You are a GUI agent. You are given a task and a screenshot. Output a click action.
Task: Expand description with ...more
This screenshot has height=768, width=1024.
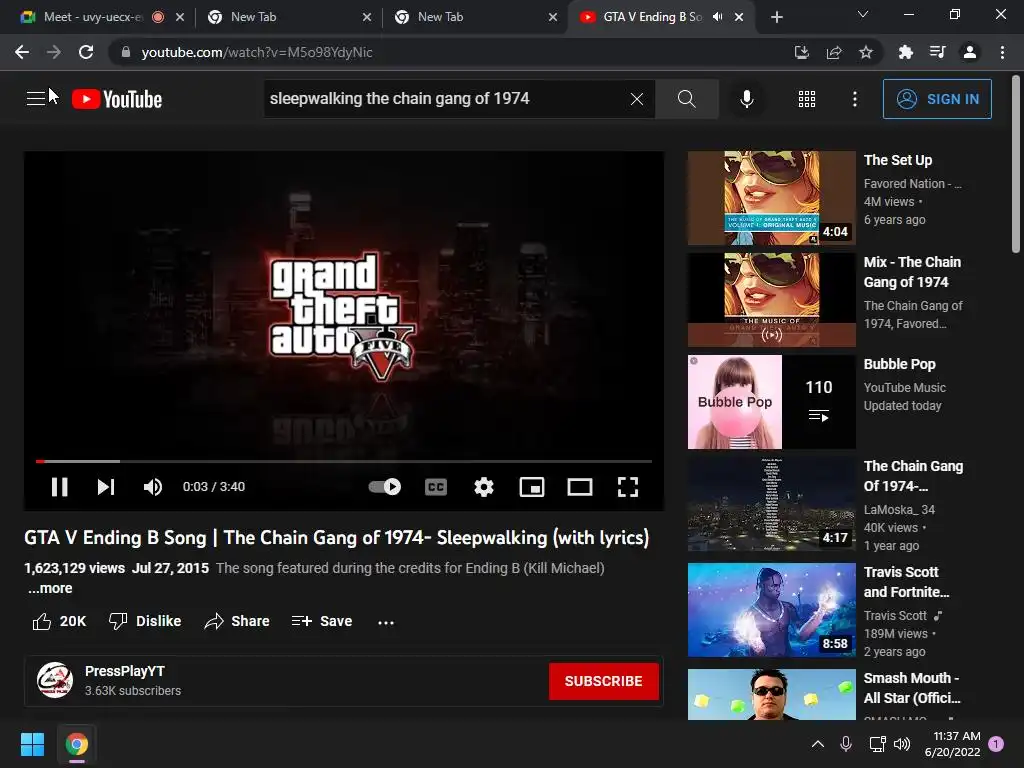(x=50, y=588)
